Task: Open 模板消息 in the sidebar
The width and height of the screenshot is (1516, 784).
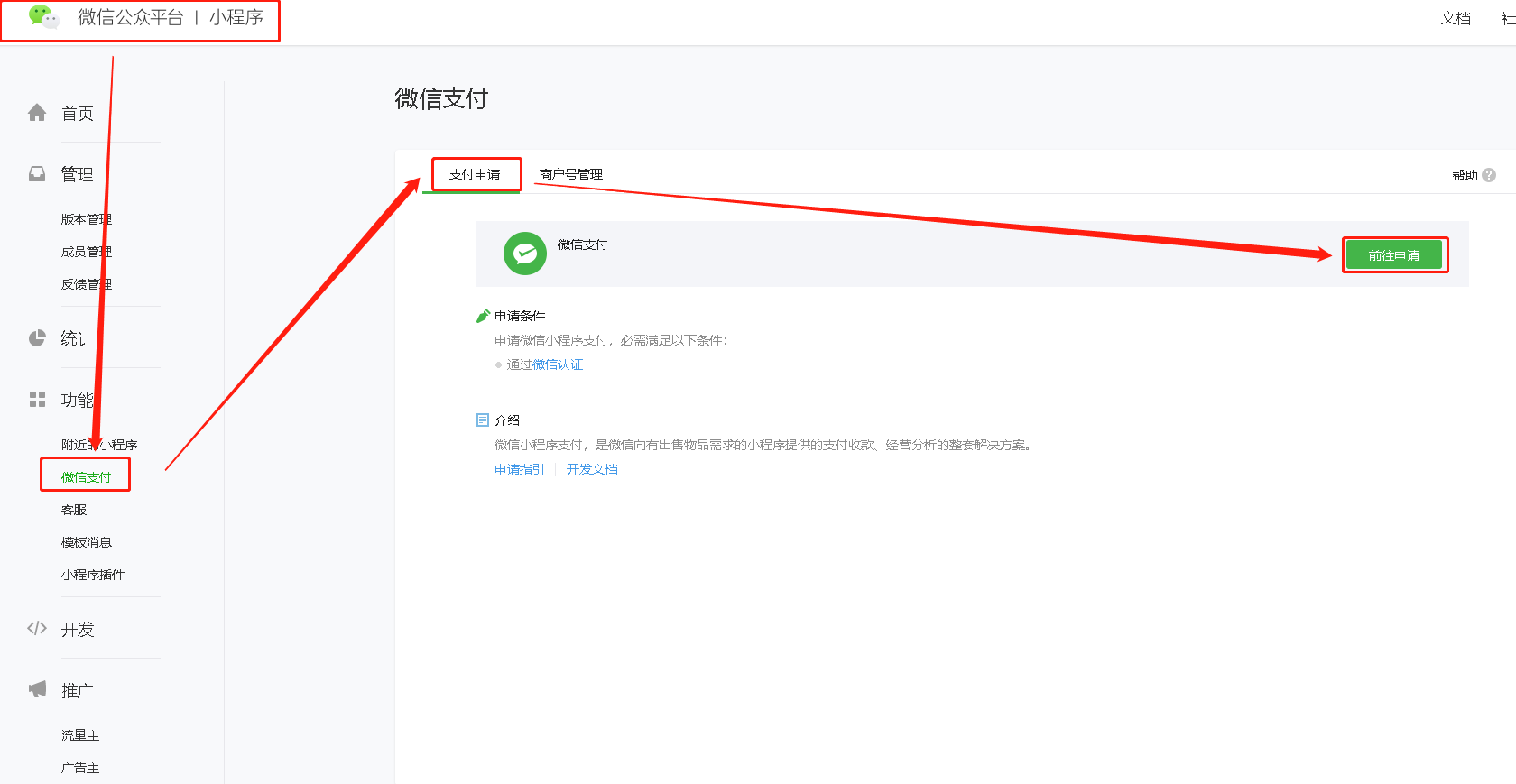Action: pyautogui.click(x=86, y=542)
